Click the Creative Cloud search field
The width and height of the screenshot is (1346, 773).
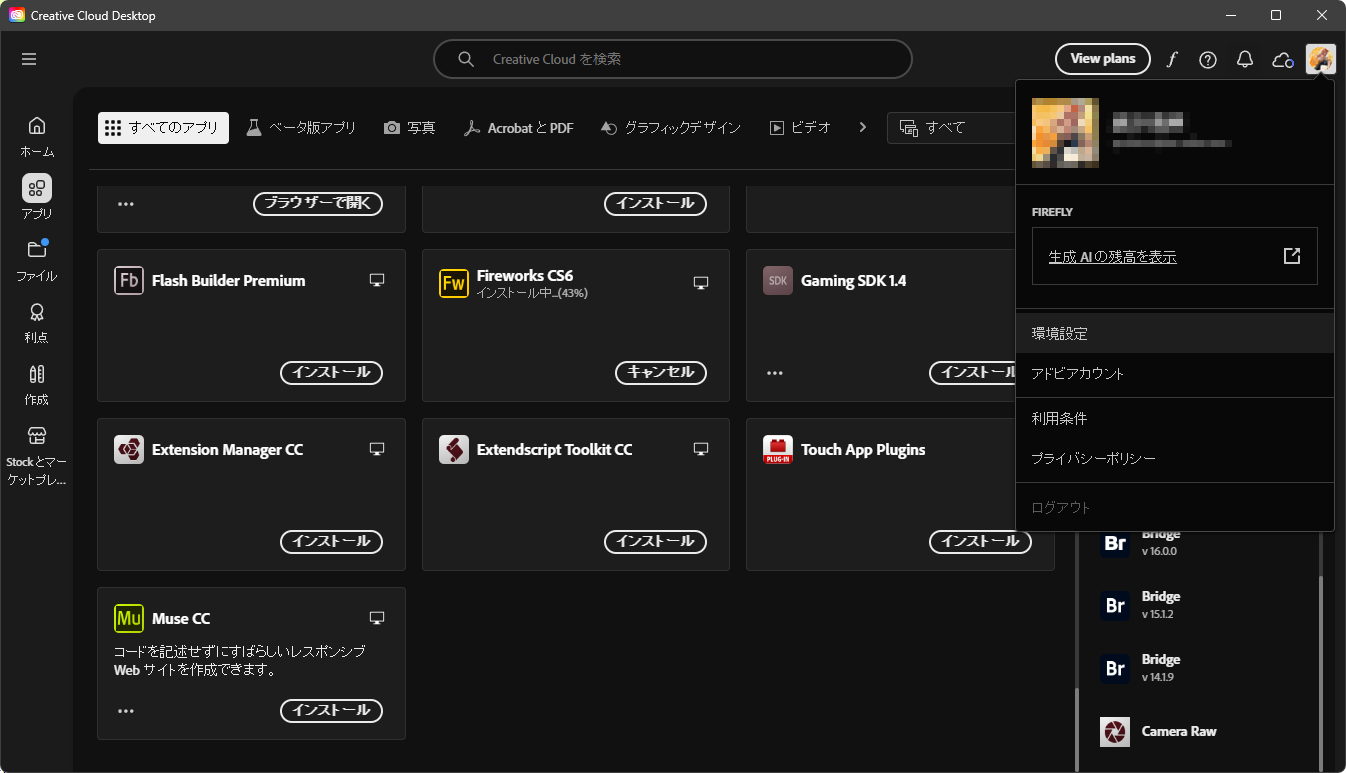(x=672, y=59)
